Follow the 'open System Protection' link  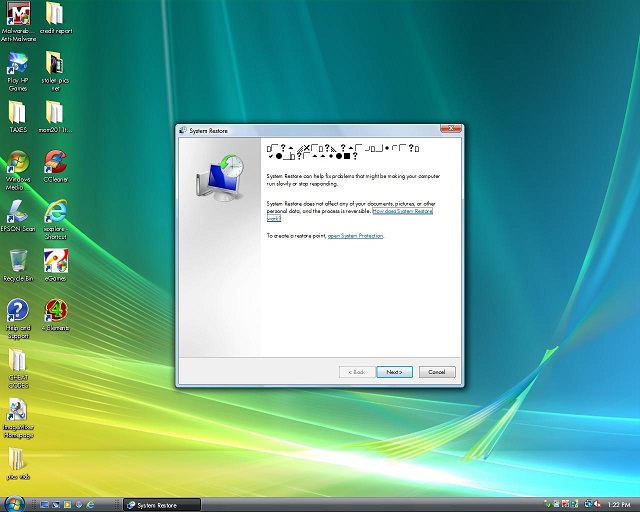(x=355, y=236)
